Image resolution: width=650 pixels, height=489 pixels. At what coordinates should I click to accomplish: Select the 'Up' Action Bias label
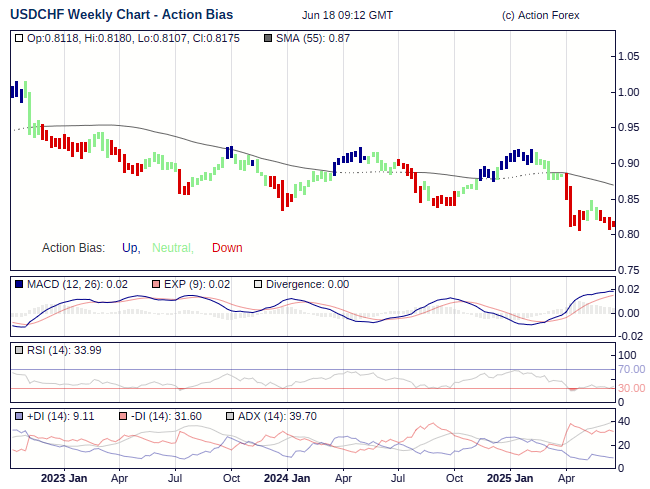(x=130, y=248)
